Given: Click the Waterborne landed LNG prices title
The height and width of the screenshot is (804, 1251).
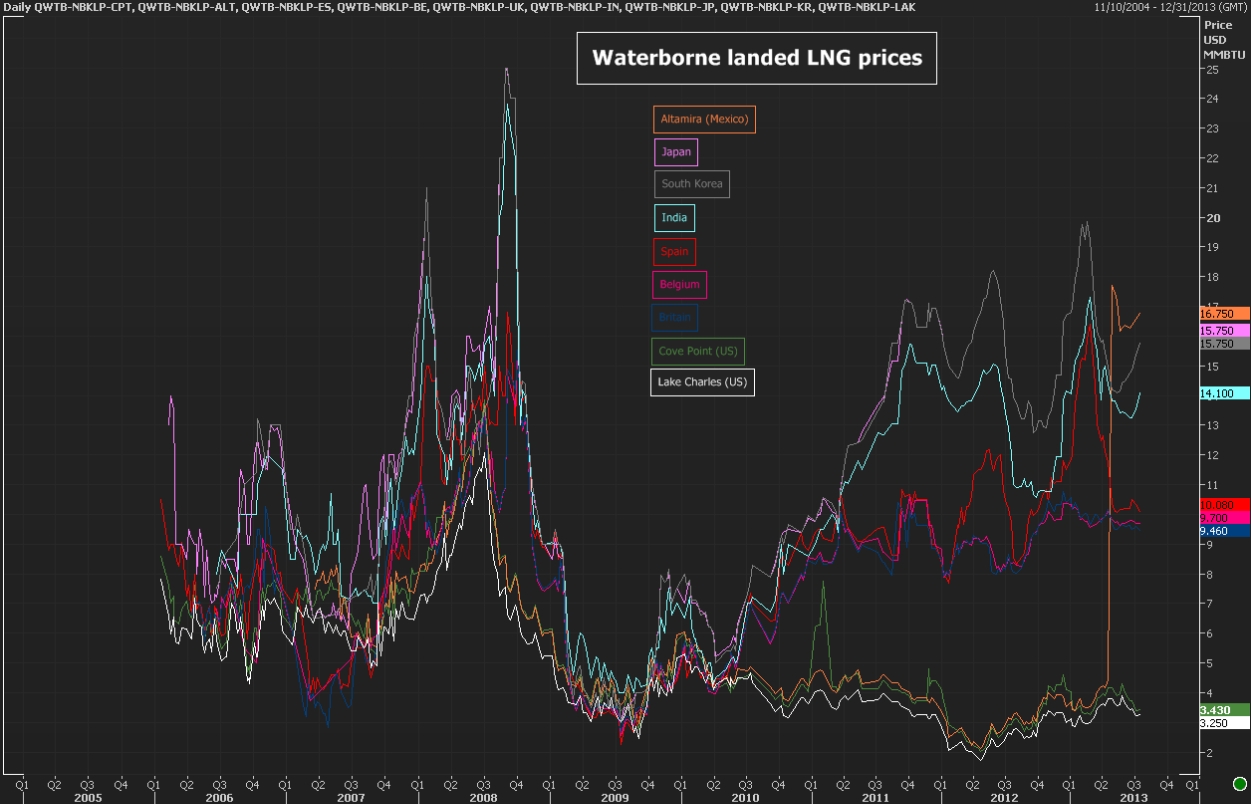Looking at the screenshot, I should pos(755,57).
